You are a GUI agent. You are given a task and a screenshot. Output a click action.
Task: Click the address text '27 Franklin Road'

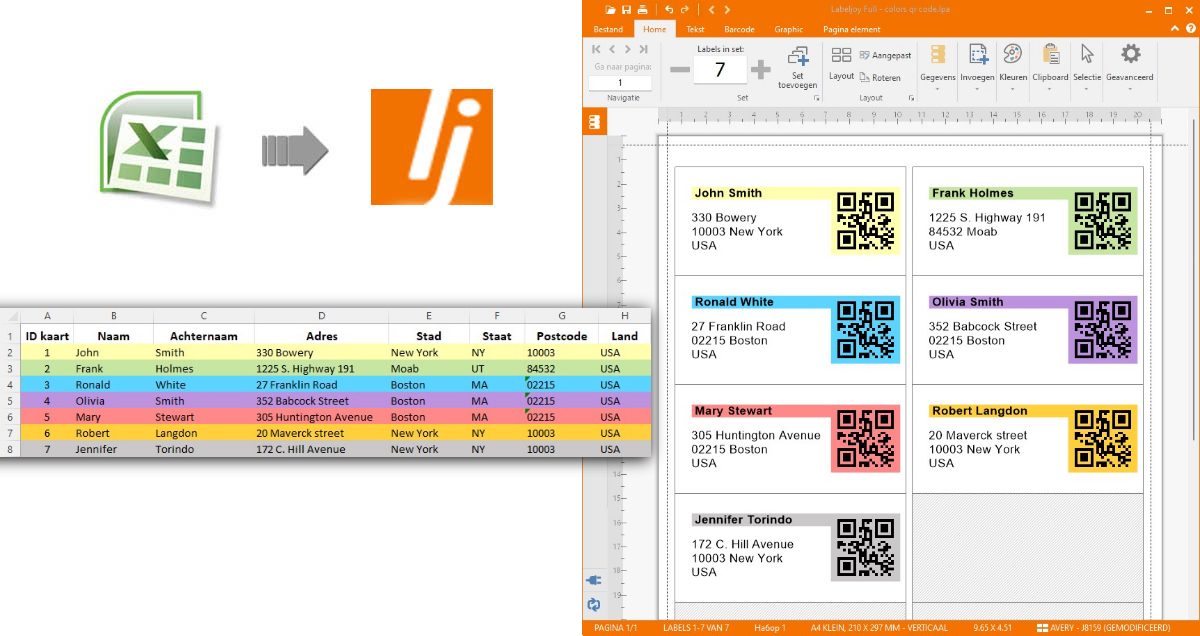click(738, 326)
